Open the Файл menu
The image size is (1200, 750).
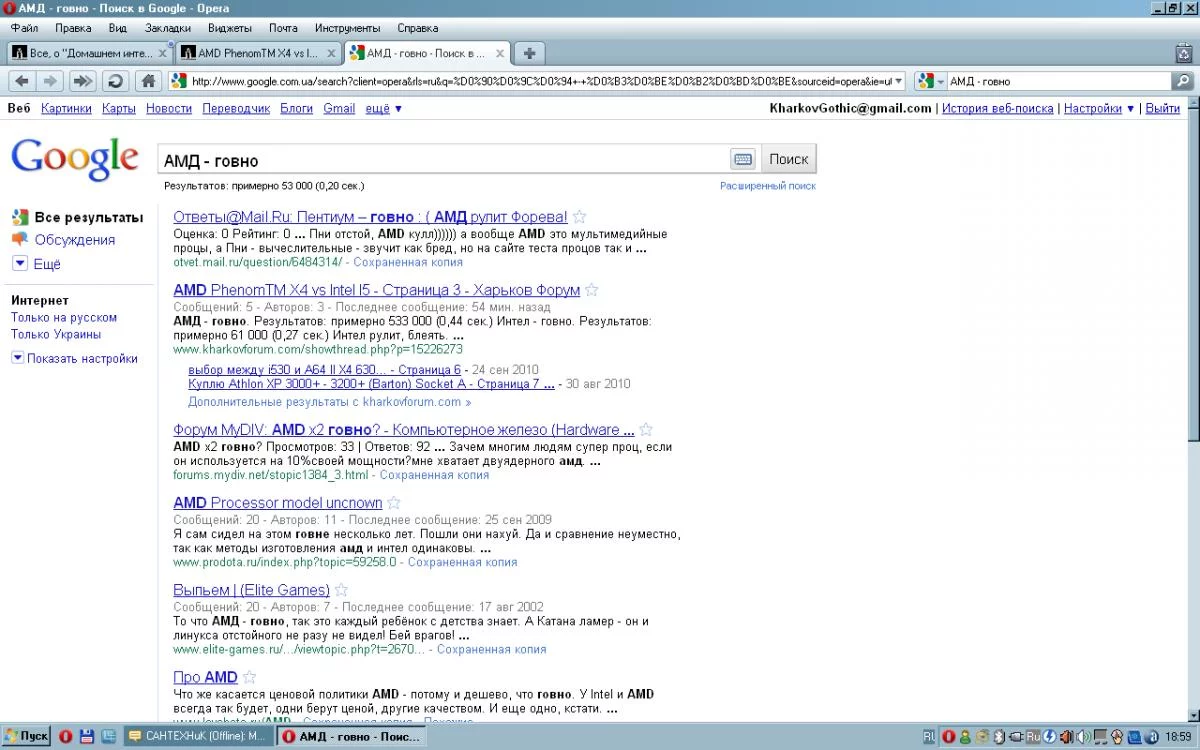(24, 28)
